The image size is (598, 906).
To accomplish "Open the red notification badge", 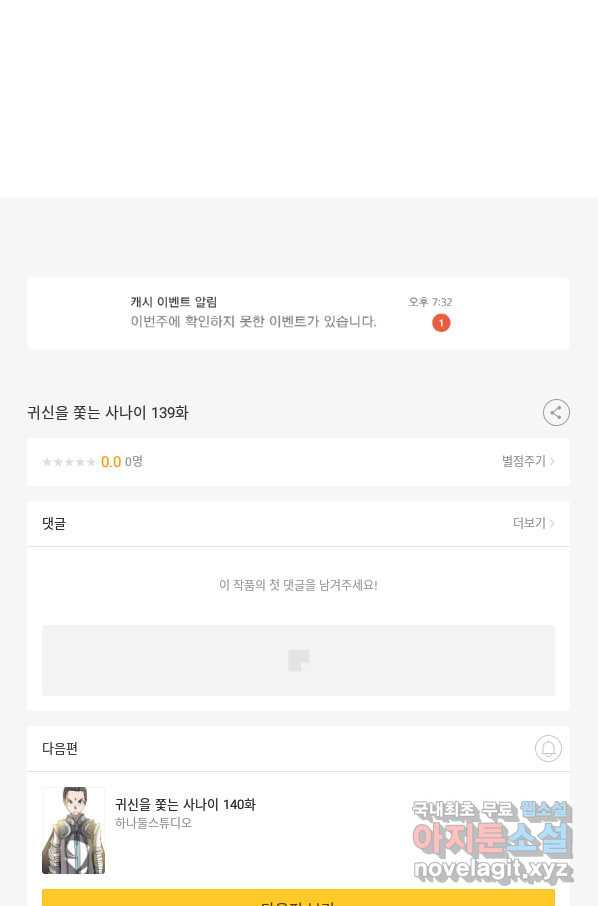I will [441, 323].
